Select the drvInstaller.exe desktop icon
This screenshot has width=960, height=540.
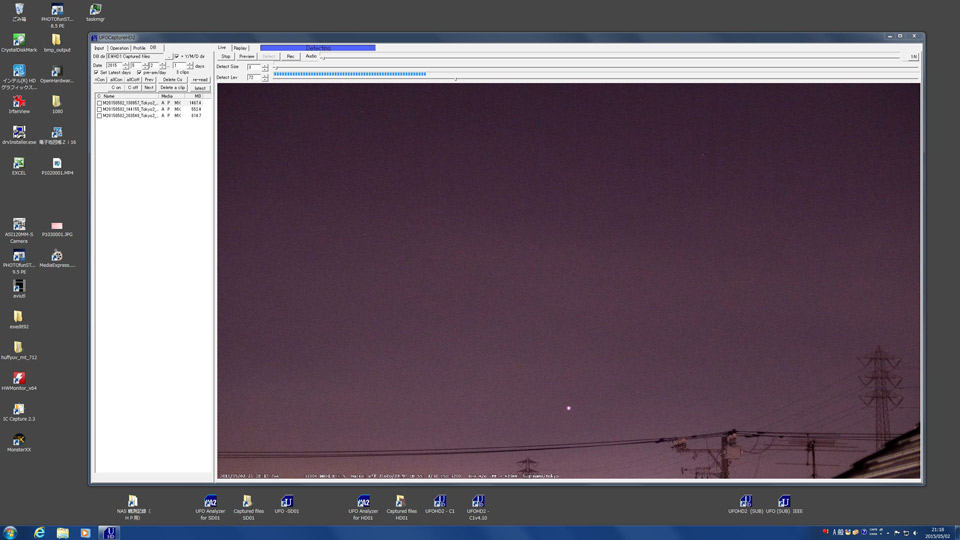(x=19, y=135)
